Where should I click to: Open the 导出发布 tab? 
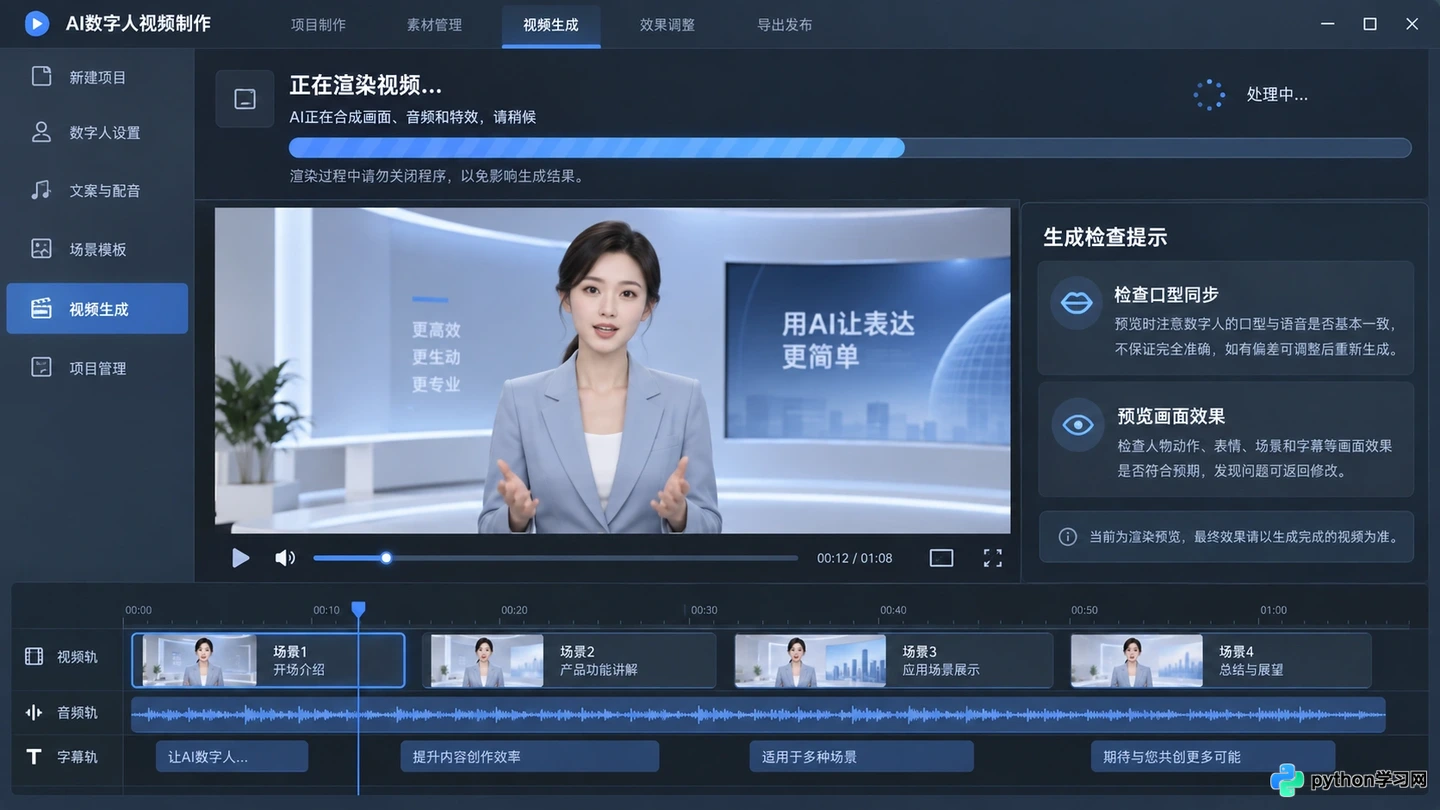click(x=784, y=24)
